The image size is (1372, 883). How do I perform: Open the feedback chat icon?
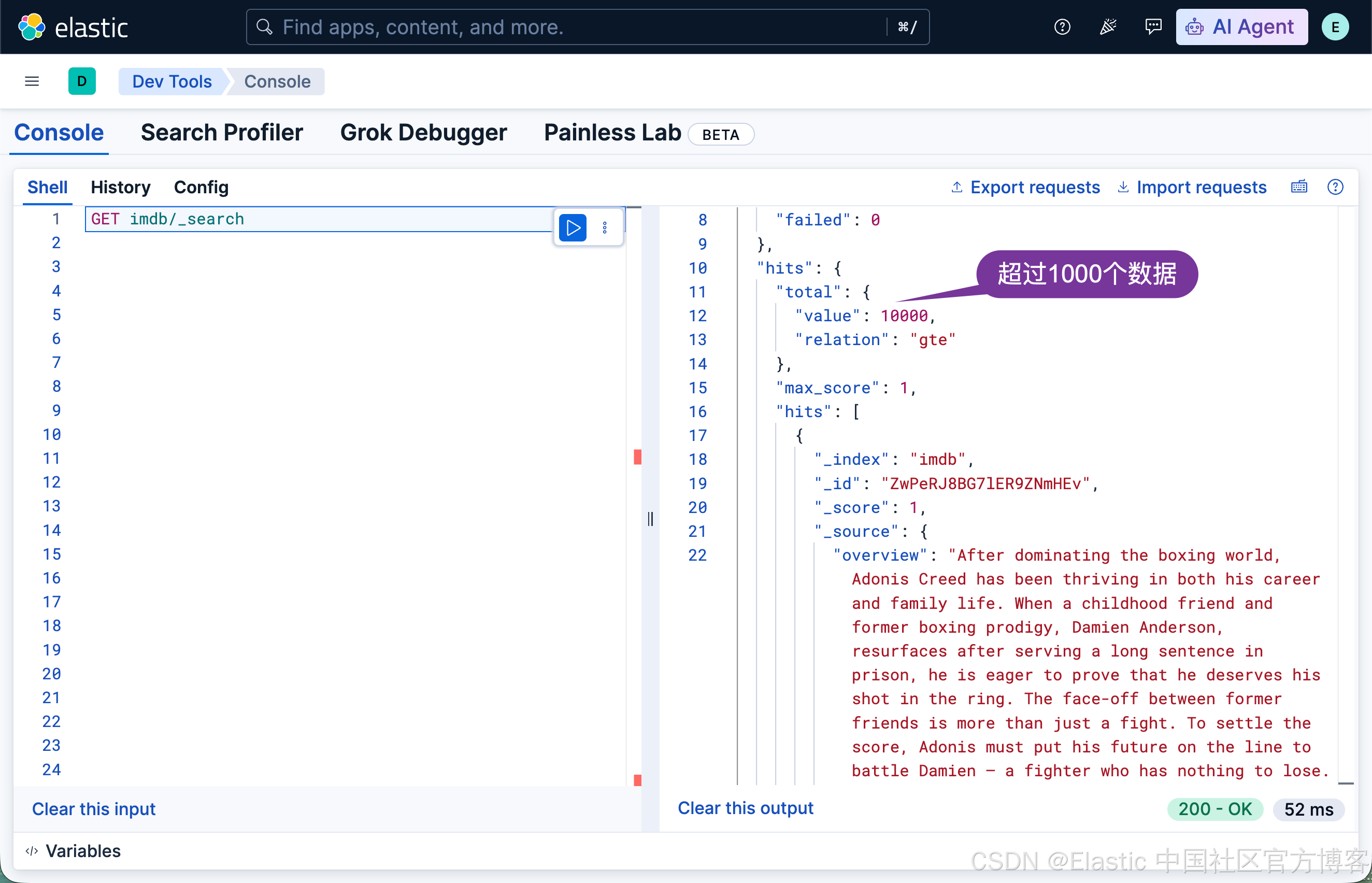tap(1153, 27)
